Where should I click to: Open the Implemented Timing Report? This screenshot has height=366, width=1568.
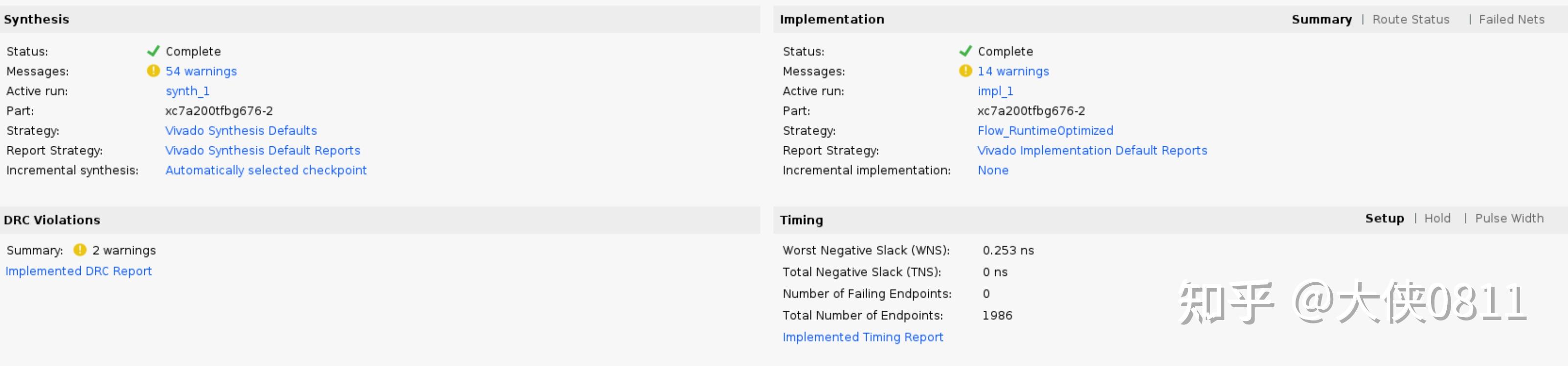pyautogui.click(x=863, y=337)
